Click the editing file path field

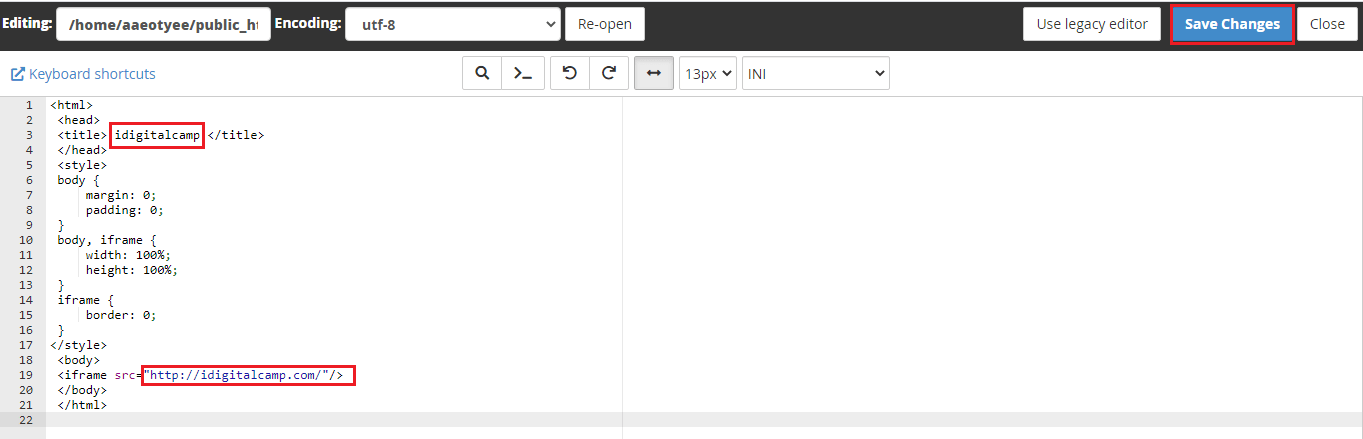(163, 24)
